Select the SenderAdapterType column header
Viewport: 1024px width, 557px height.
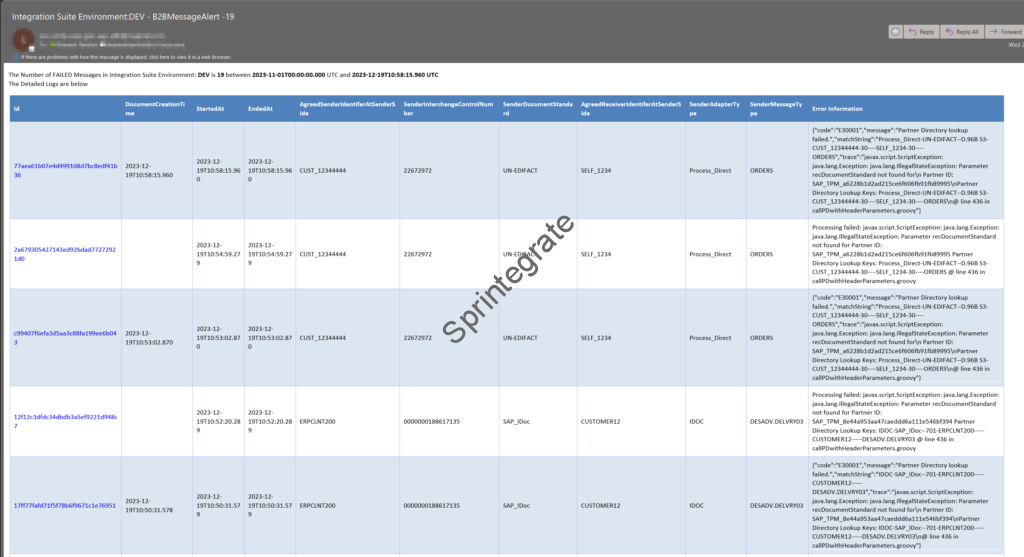[712, 108]
